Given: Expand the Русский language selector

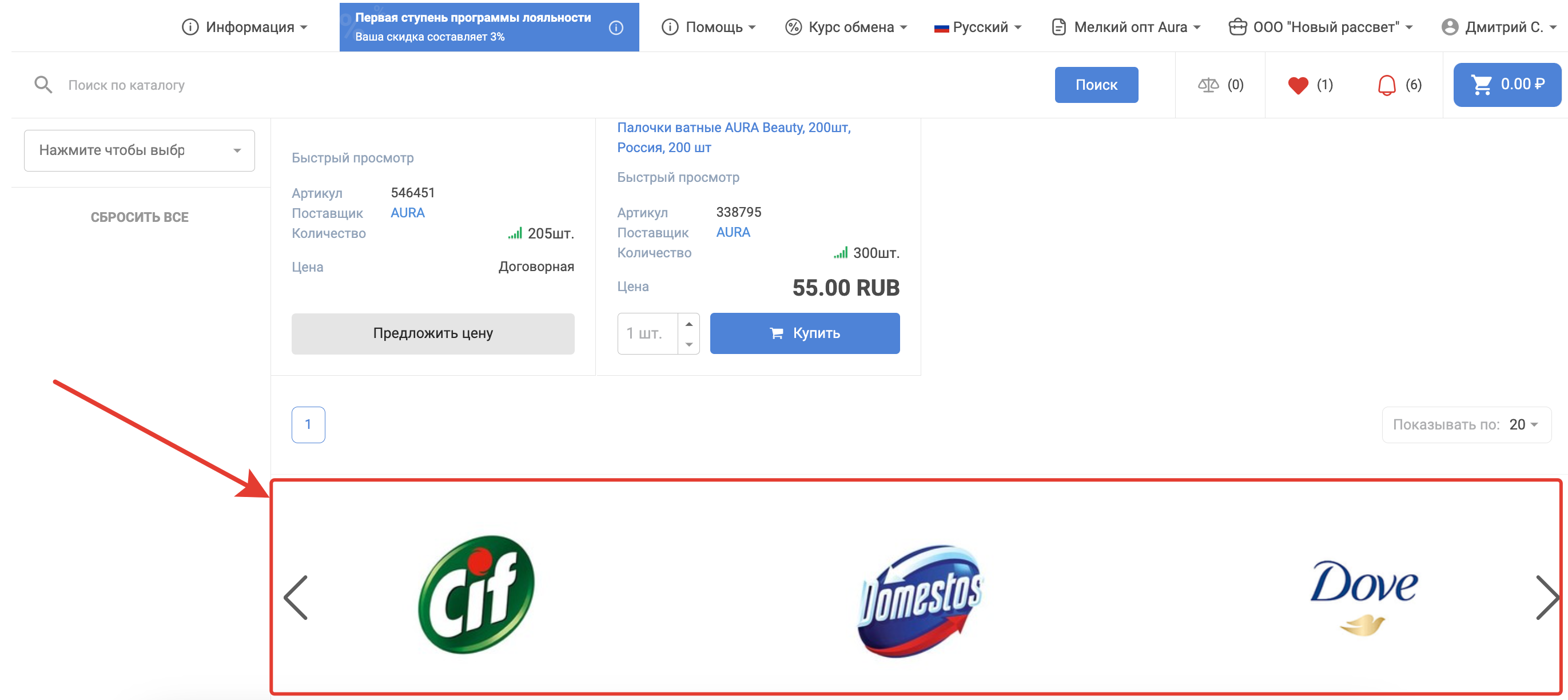Looking at the screenshot, I should click(977, 27).
